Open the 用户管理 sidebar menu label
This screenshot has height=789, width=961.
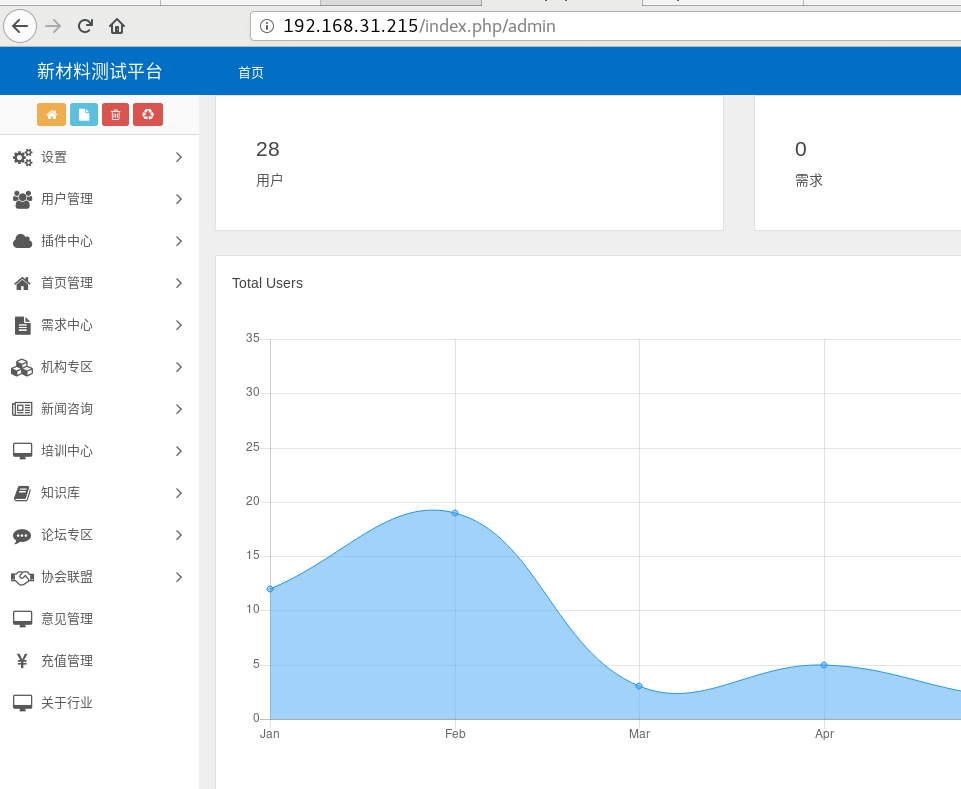pyautogui.click(x=67, y=199)
